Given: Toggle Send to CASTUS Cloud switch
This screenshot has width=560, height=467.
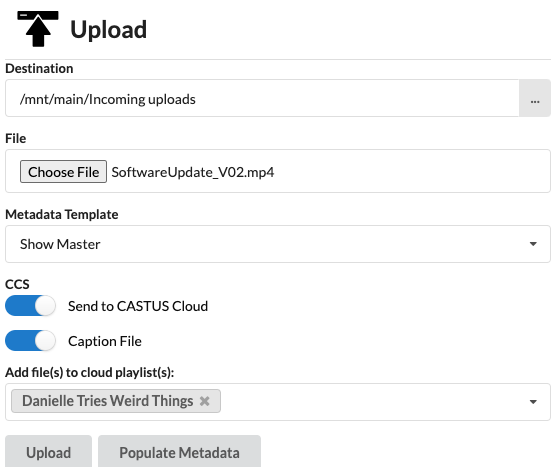Looking at the screenshot, I should coord(30,306).
